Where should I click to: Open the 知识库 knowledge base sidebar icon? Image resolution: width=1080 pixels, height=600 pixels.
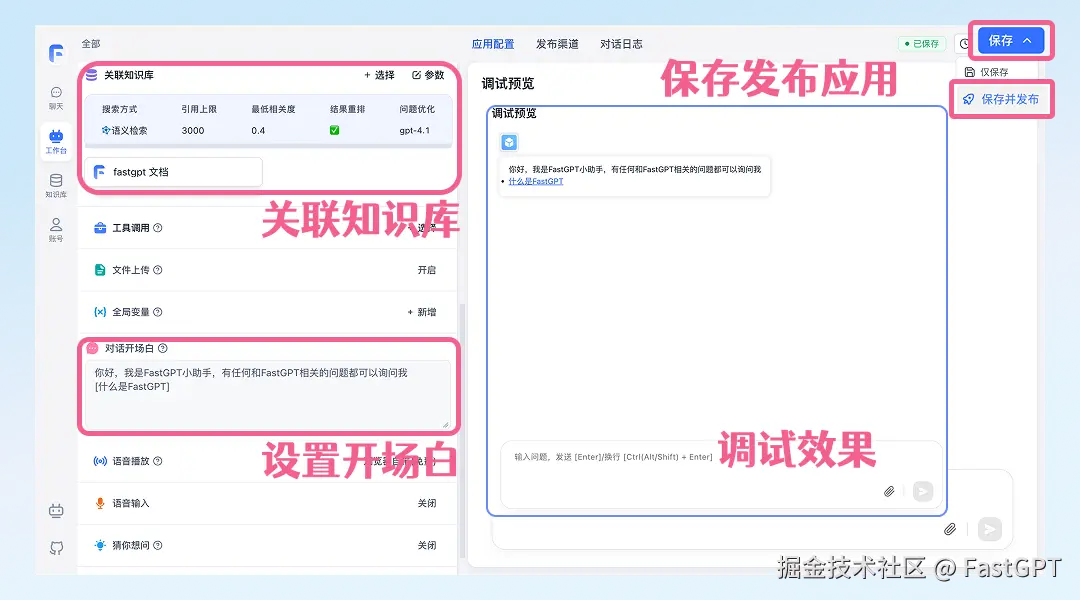[x=56, y=186]
